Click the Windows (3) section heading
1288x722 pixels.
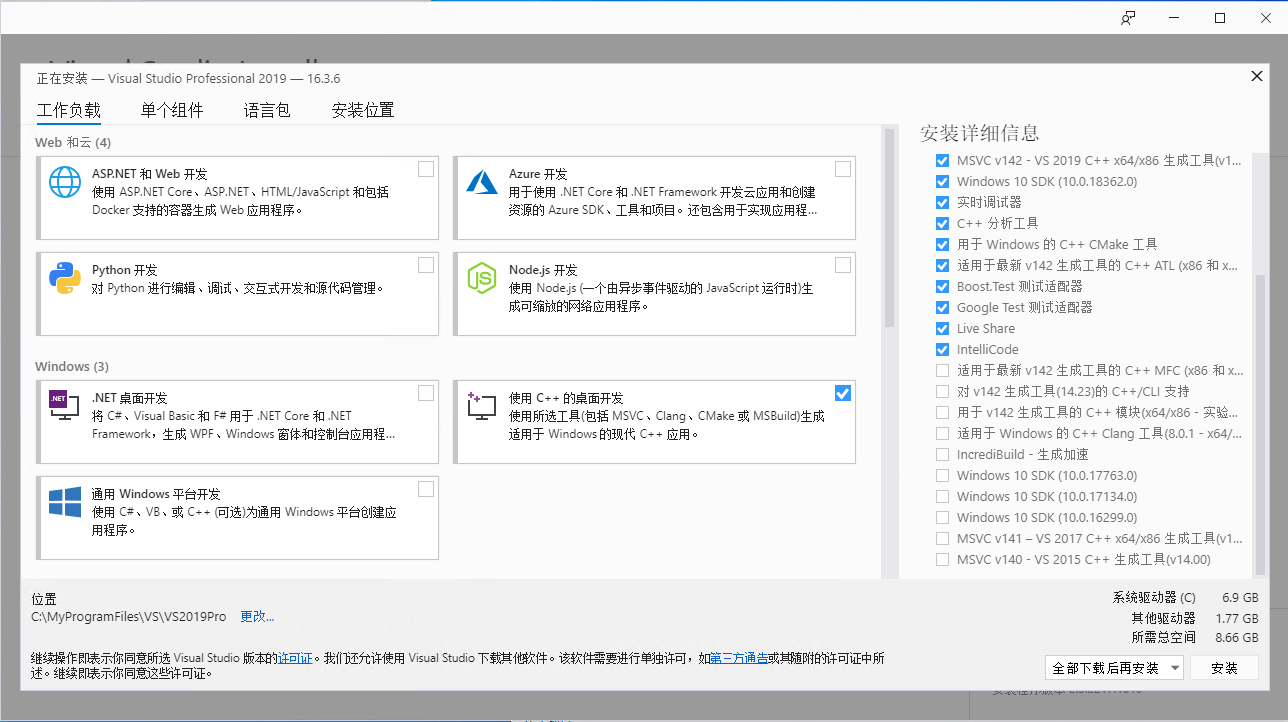click(72, 366)
